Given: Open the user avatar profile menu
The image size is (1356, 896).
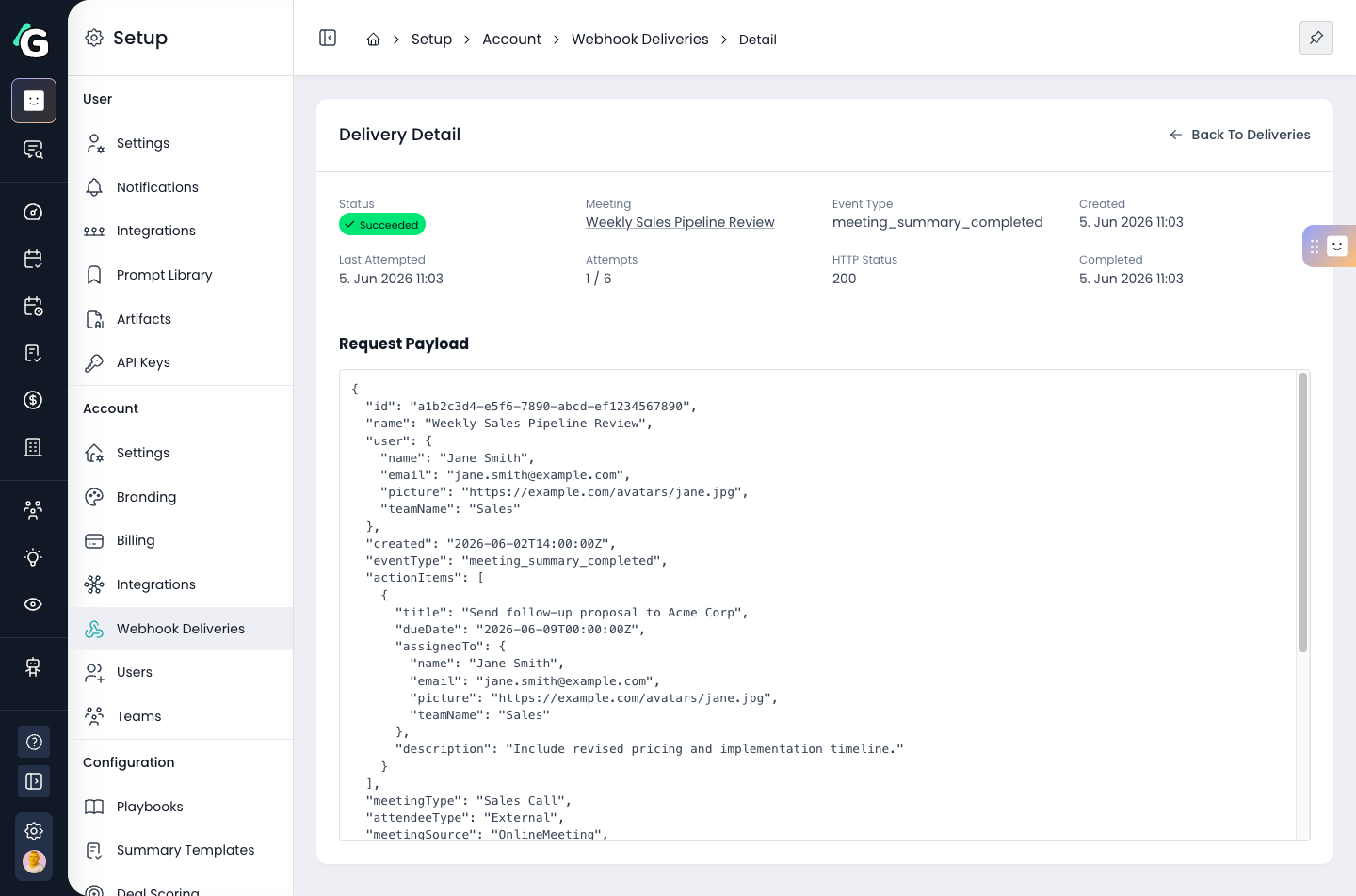Looking at the screenshot, I should tap(34, 861).
